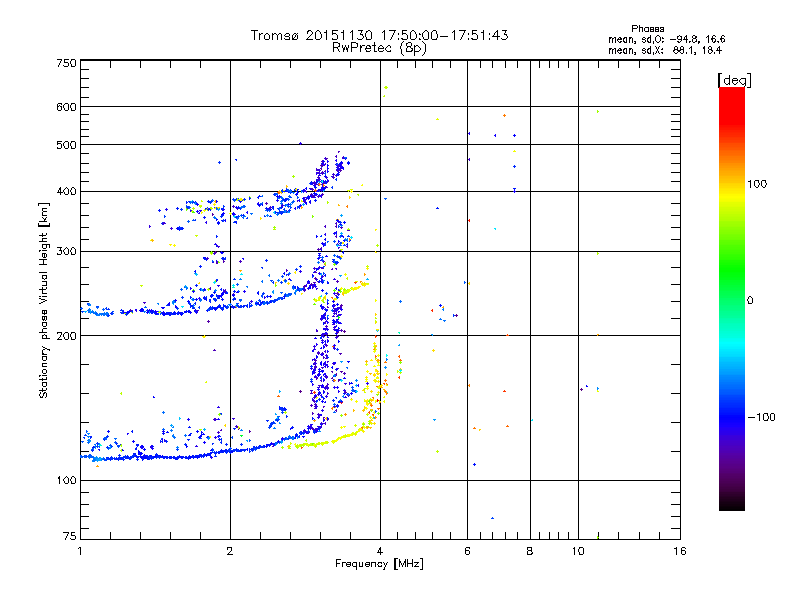The height and width of the screenshot is (600, 800).
Task: Click the y-axis tick label '600'
Action: click(66, 107)
